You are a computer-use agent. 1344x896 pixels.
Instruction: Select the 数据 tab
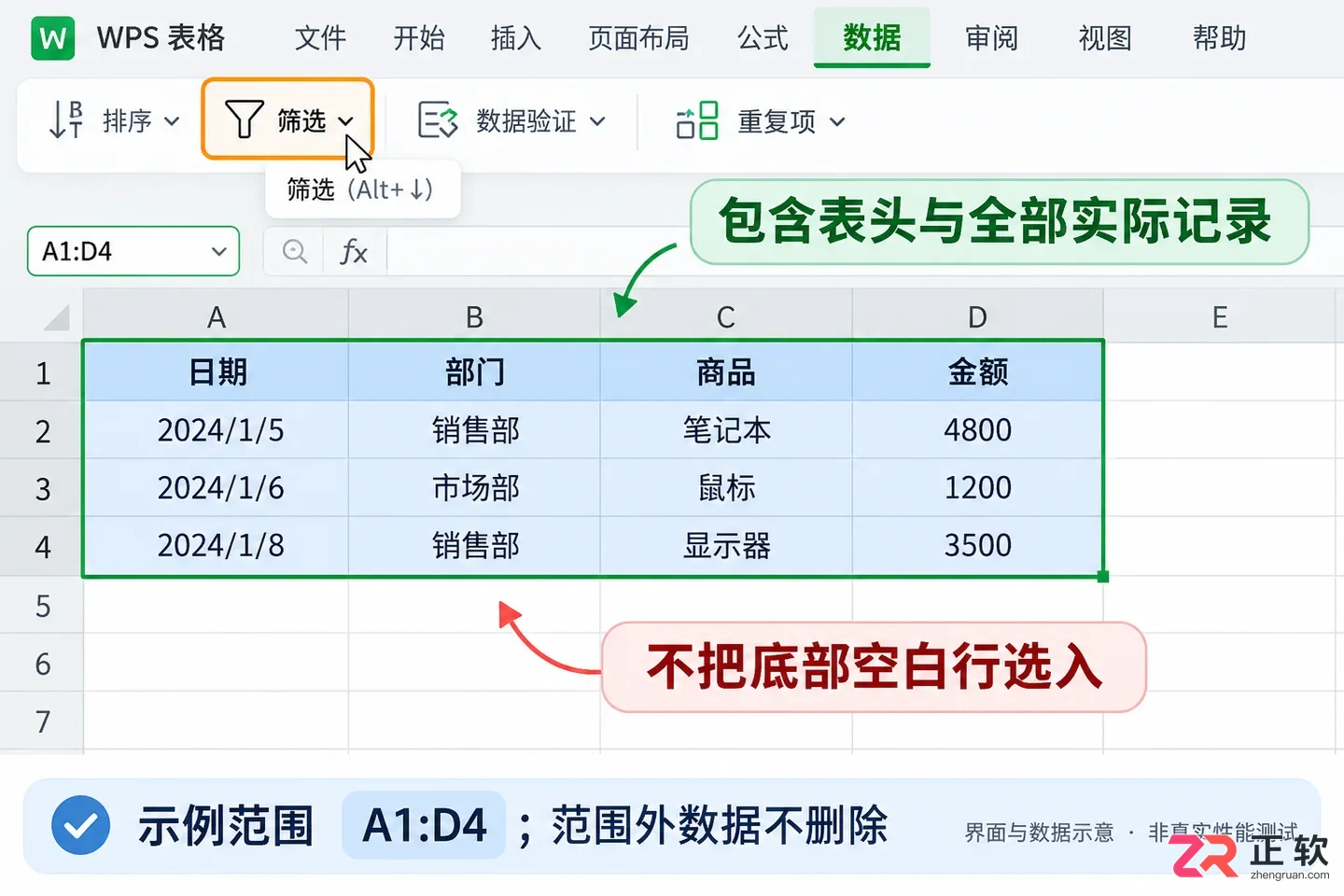872,38
